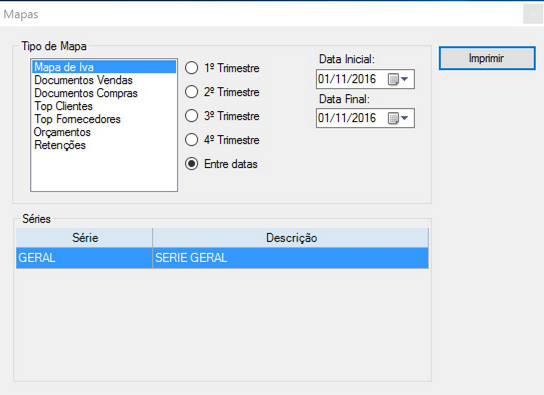Select the 1º Trimestre radio button
544x395 pixels.
coord(192,68)
